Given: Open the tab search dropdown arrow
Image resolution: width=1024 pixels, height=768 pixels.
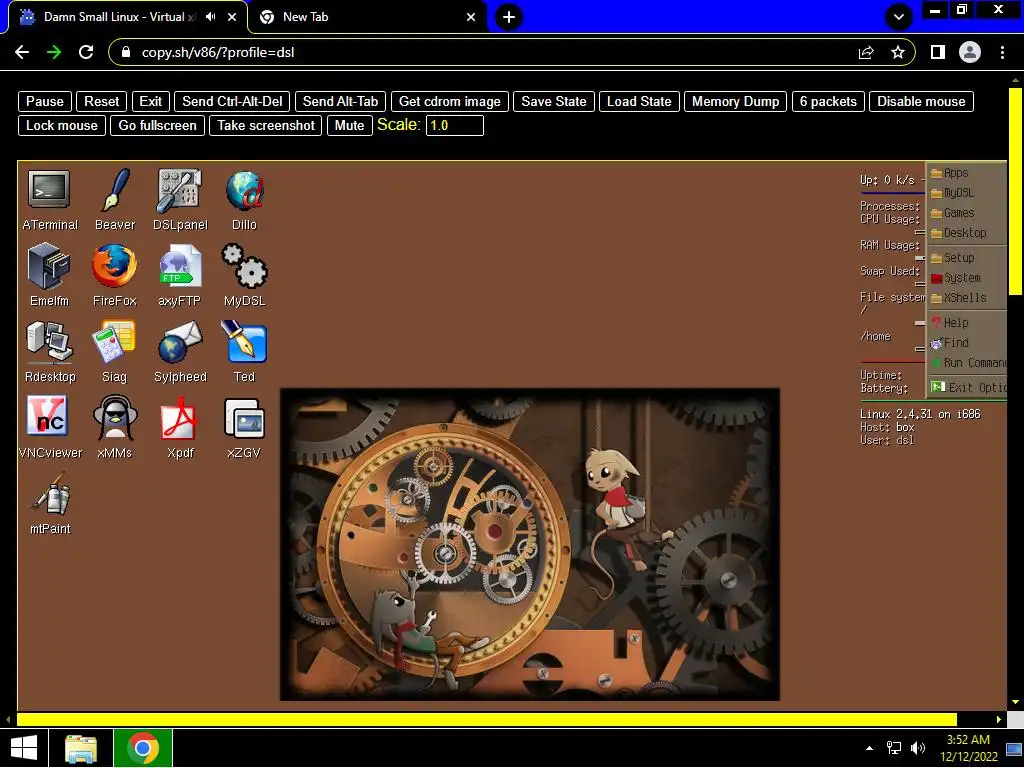Looking at the screenshot, I should (899, 17).
